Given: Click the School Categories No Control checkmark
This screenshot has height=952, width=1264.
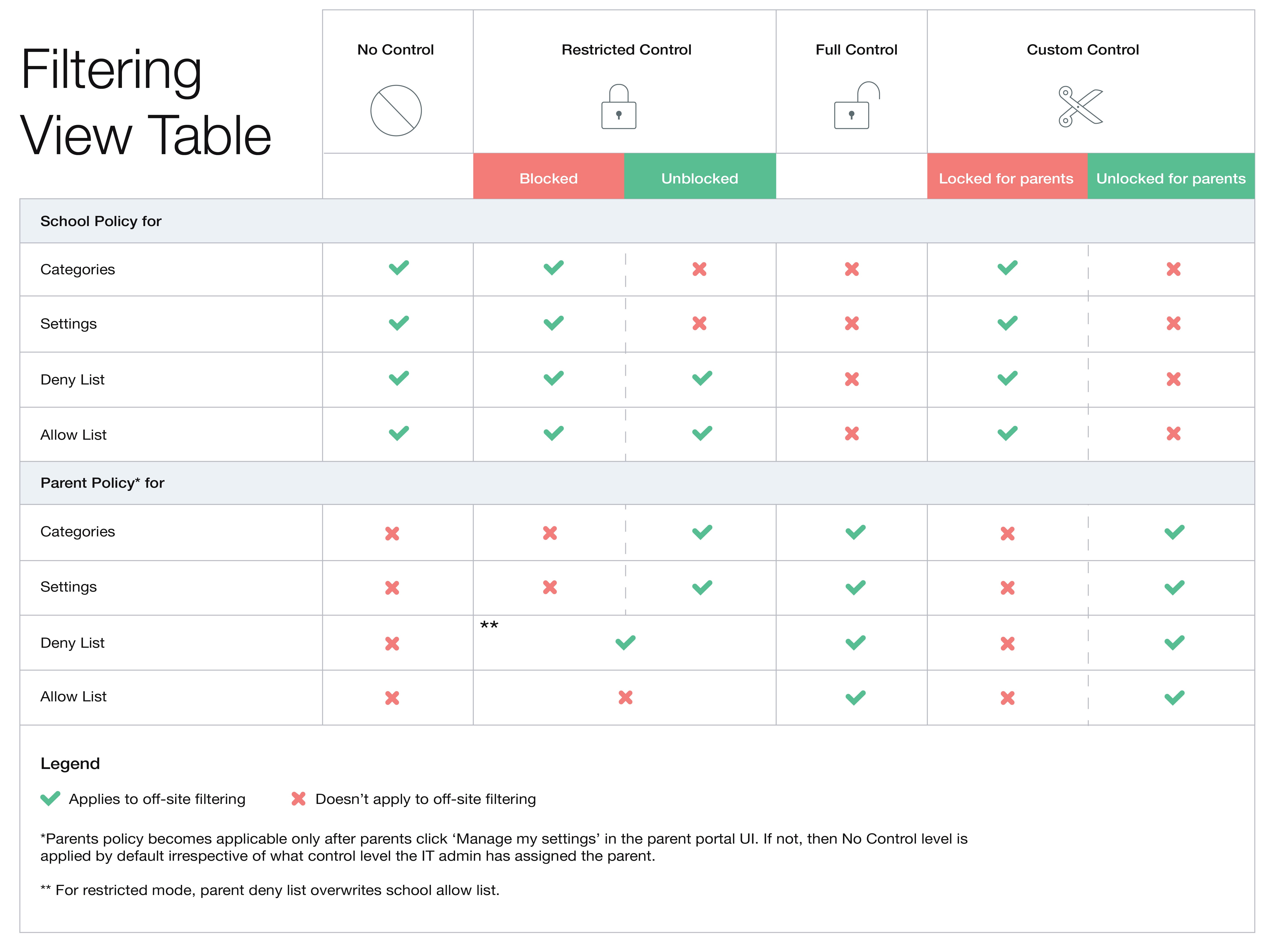Looking at the screenshot, I should pyautogui.click(x=399, y=268).
